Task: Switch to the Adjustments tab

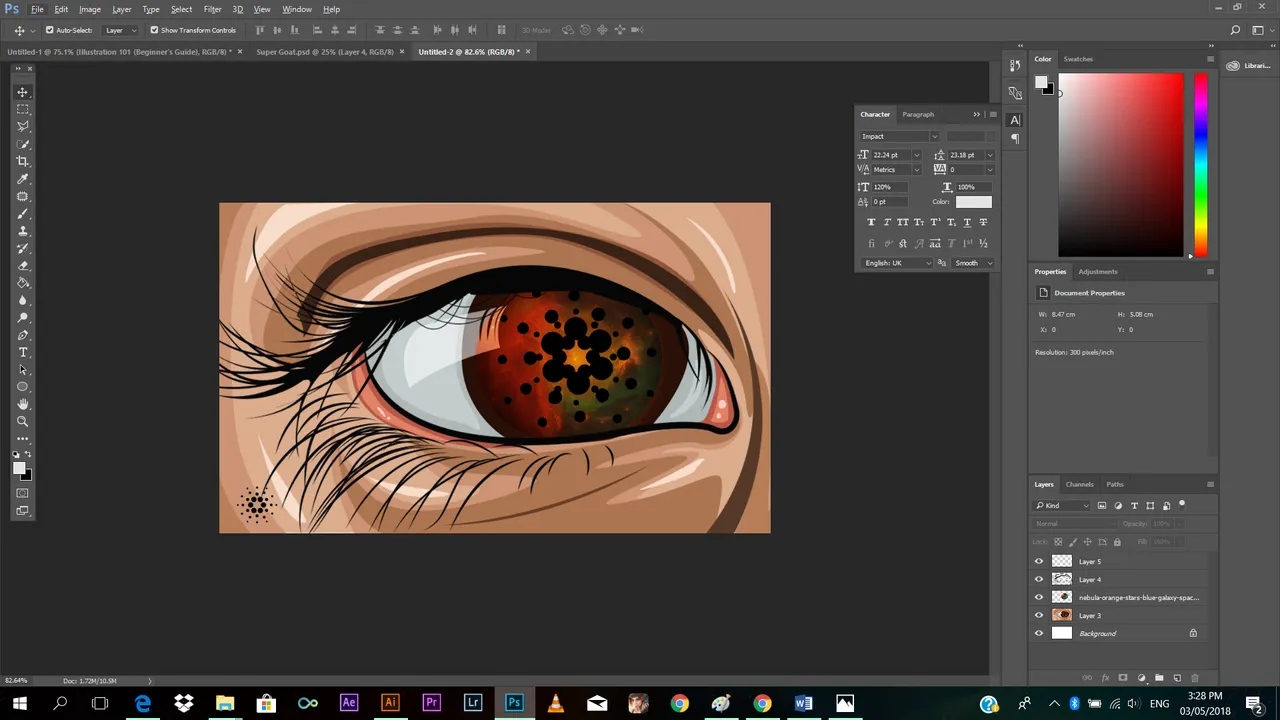Action: point(1098,271)
